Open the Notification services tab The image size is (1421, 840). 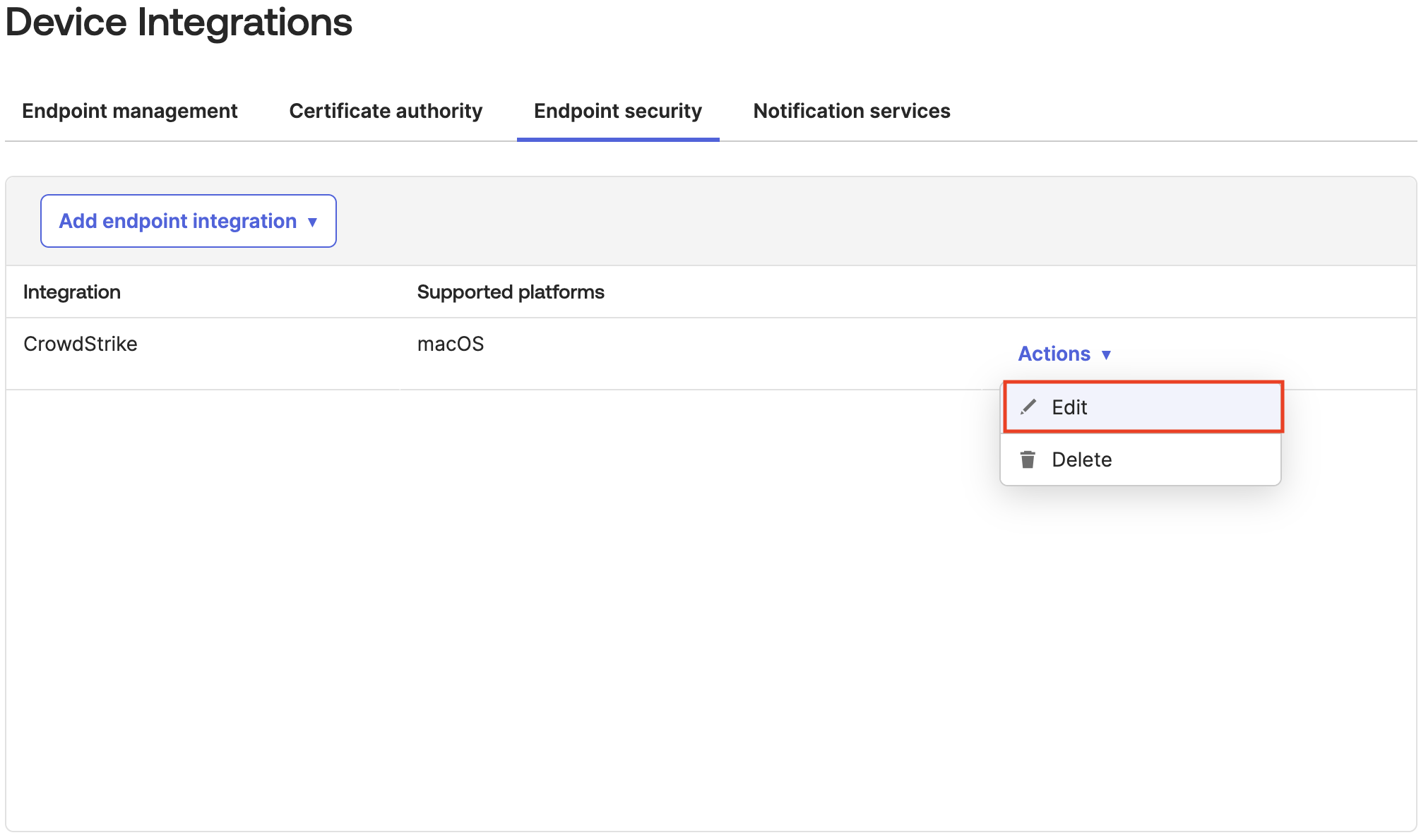(852, 111)
